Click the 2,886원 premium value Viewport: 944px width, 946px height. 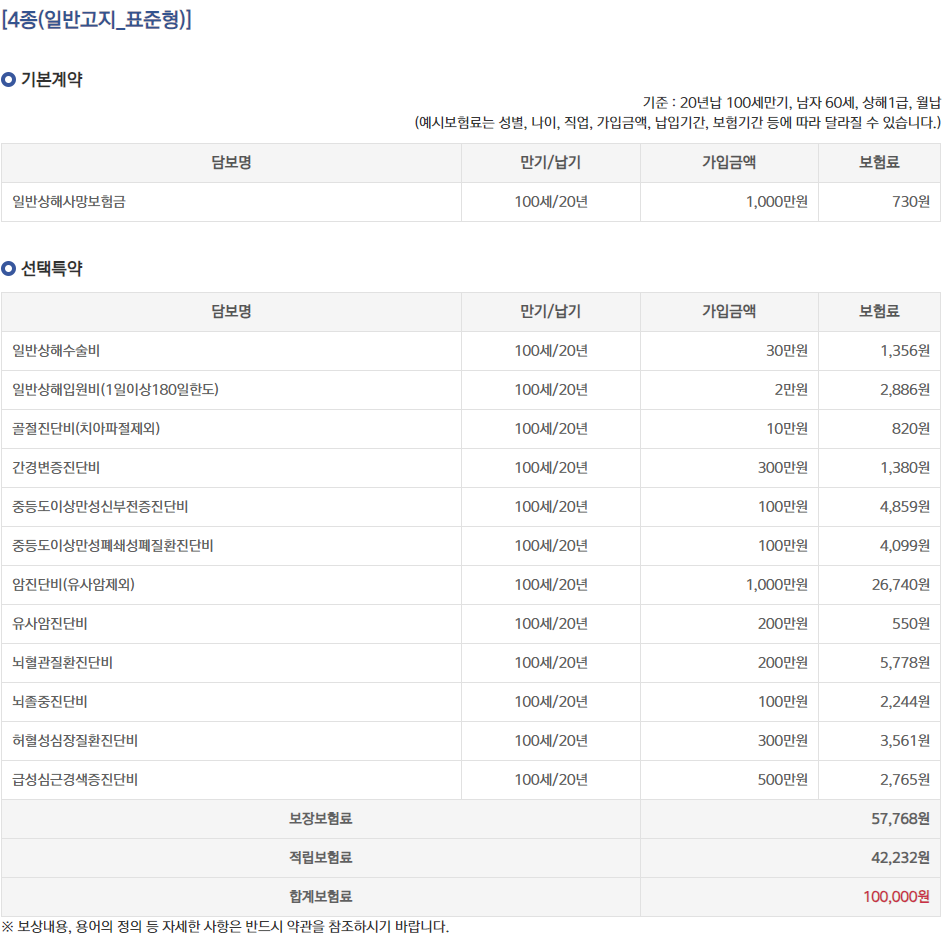(x=905, y=390)
